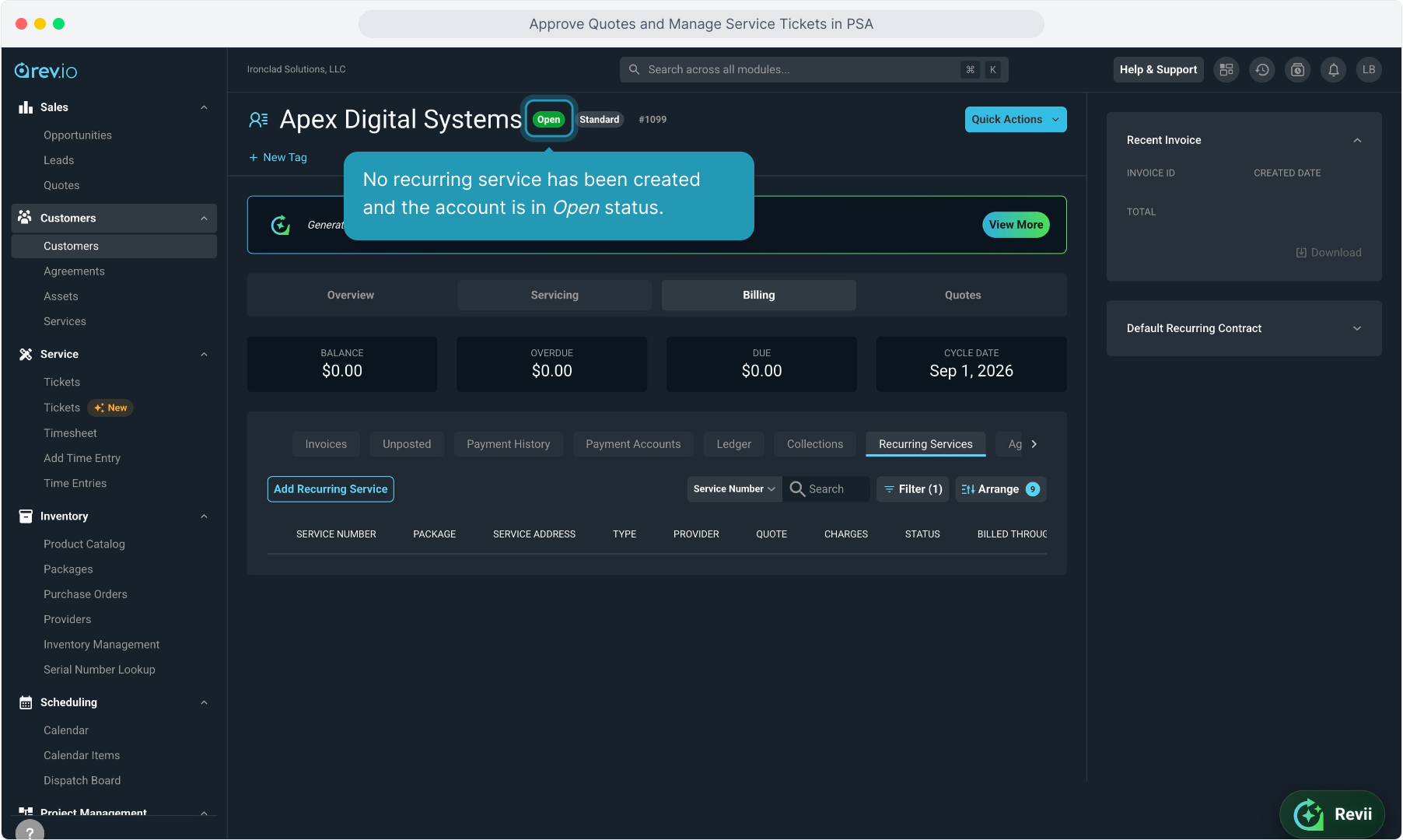Screen dimensions: 1403x840
Task: Select the Billing tab
Action: click(x=759, y=296)
